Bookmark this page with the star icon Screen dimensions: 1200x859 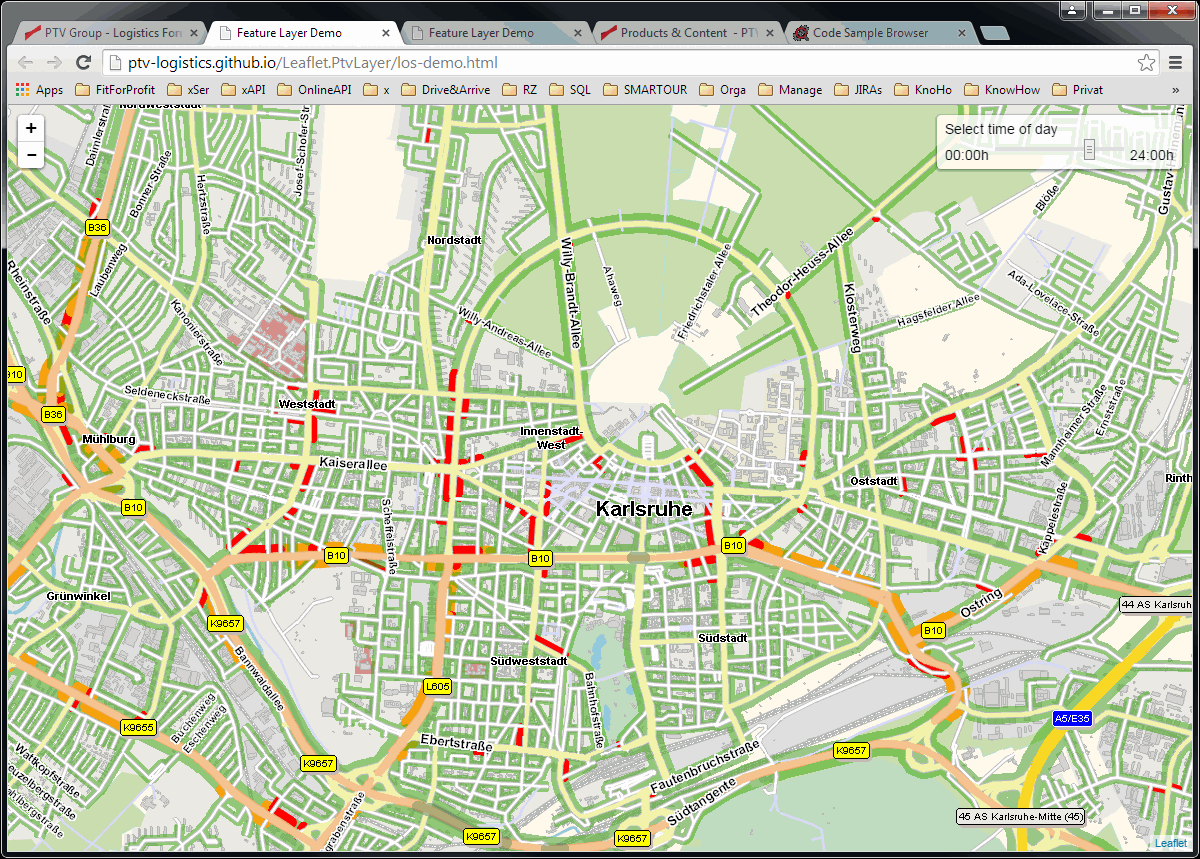click(1146, 63)
